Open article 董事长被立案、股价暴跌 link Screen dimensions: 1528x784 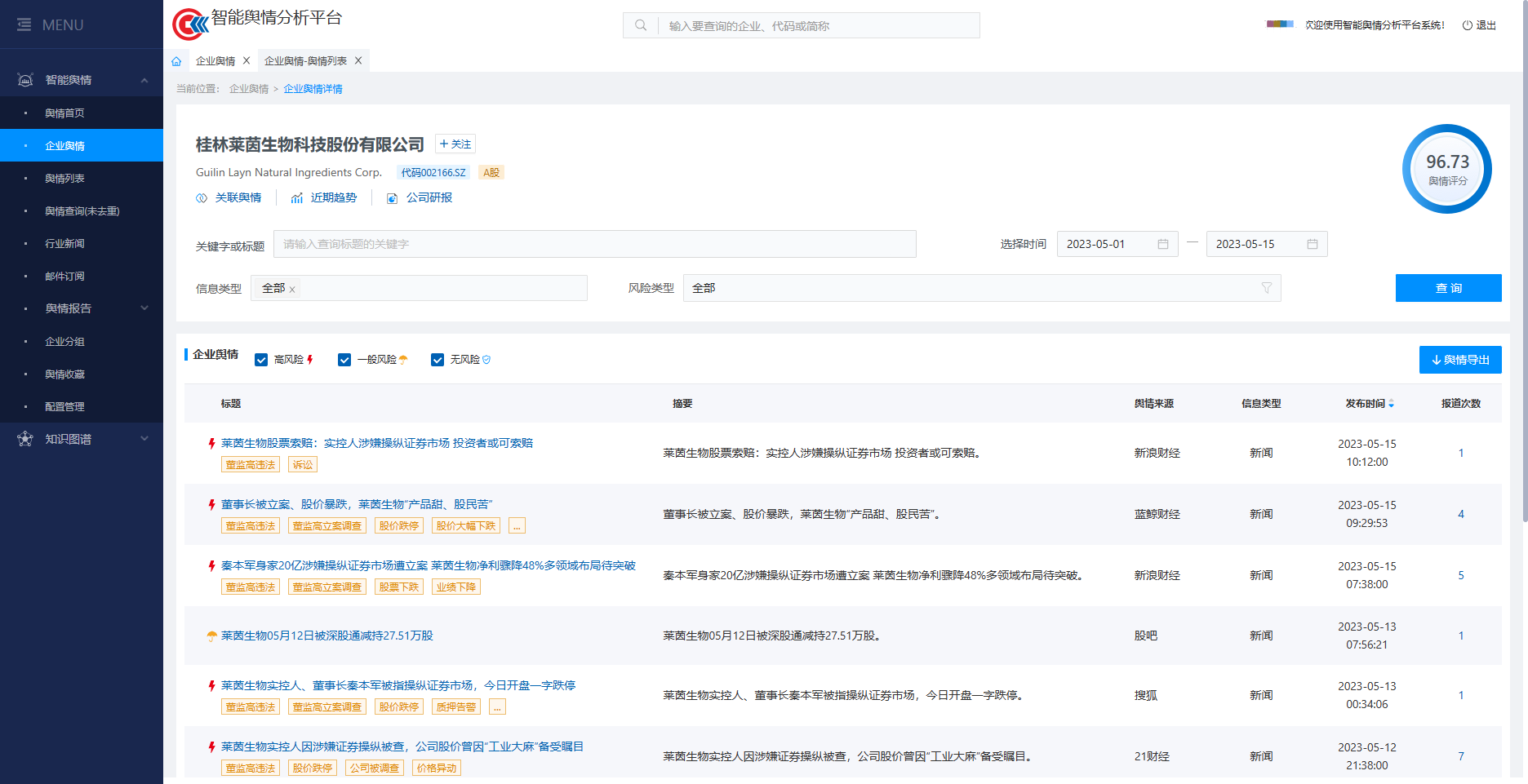[x=357, y=504]
